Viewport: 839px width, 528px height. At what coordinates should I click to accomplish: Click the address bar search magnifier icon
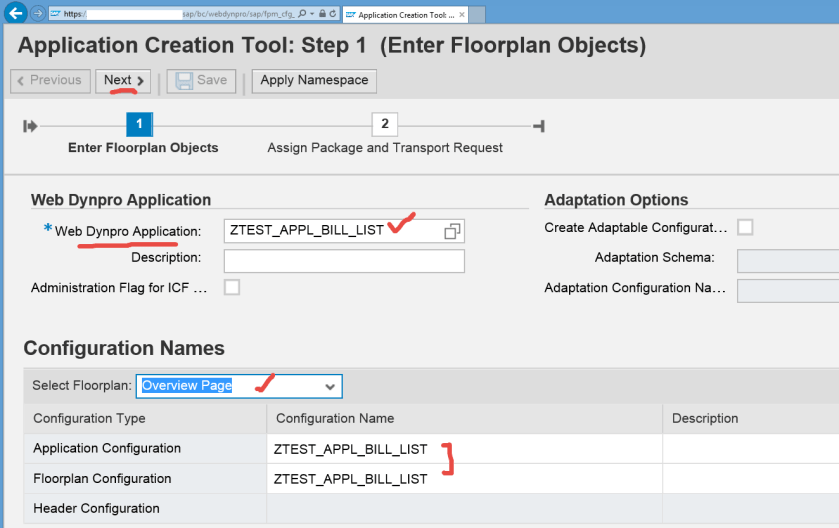tap(303, 15)
